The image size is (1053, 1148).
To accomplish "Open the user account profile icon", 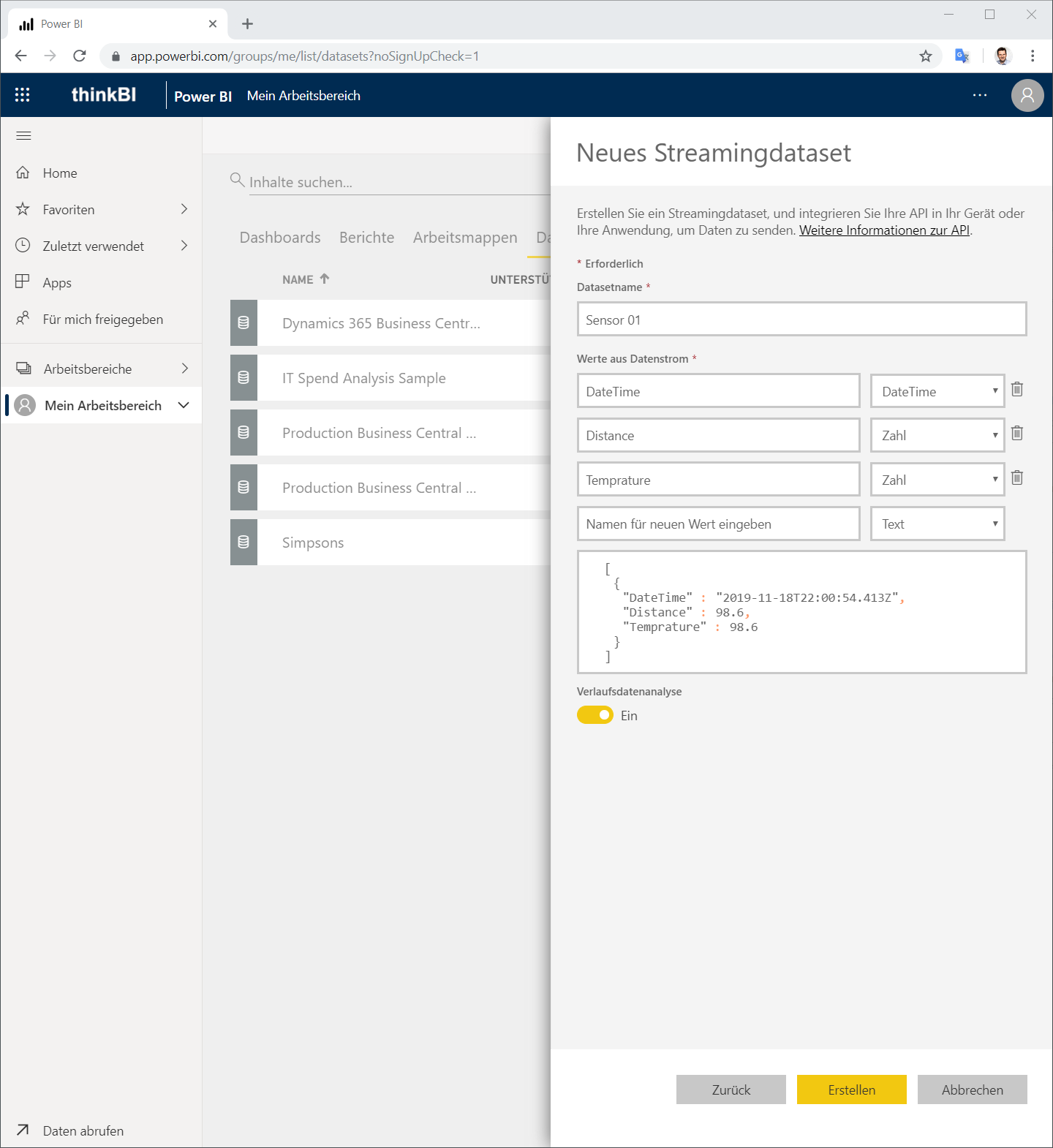I will point(1027,95).
